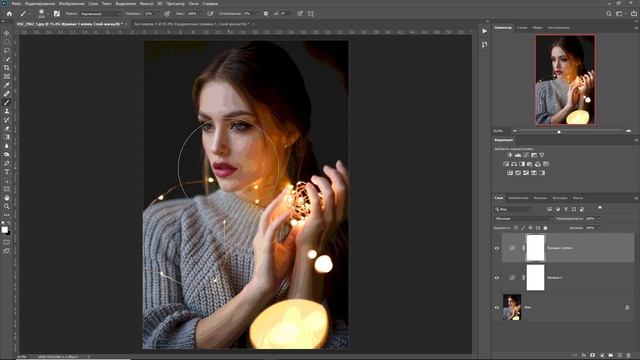
Task: Open the 'Изображение' menu
Action: [71, 3]
